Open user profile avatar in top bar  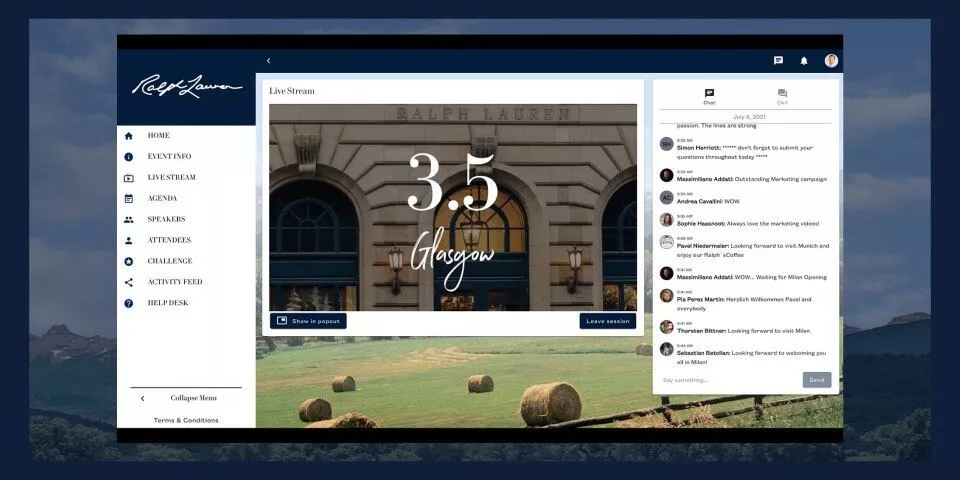831,61
